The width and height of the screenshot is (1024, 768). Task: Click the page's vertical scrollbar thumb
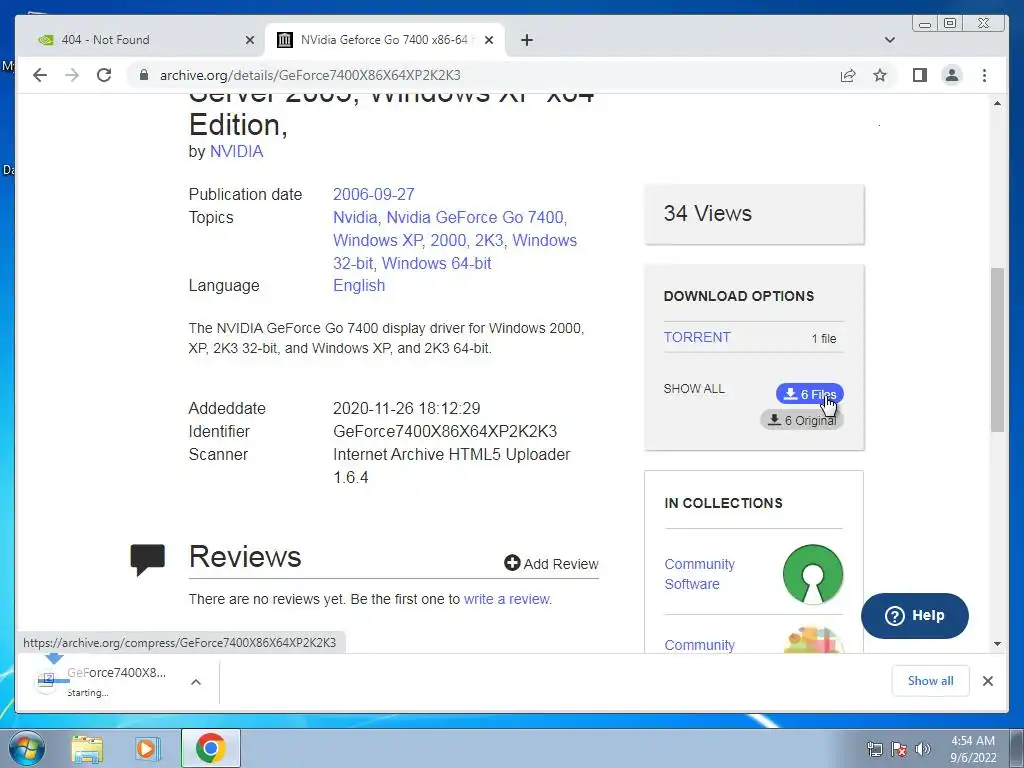(x=997, y=349)
